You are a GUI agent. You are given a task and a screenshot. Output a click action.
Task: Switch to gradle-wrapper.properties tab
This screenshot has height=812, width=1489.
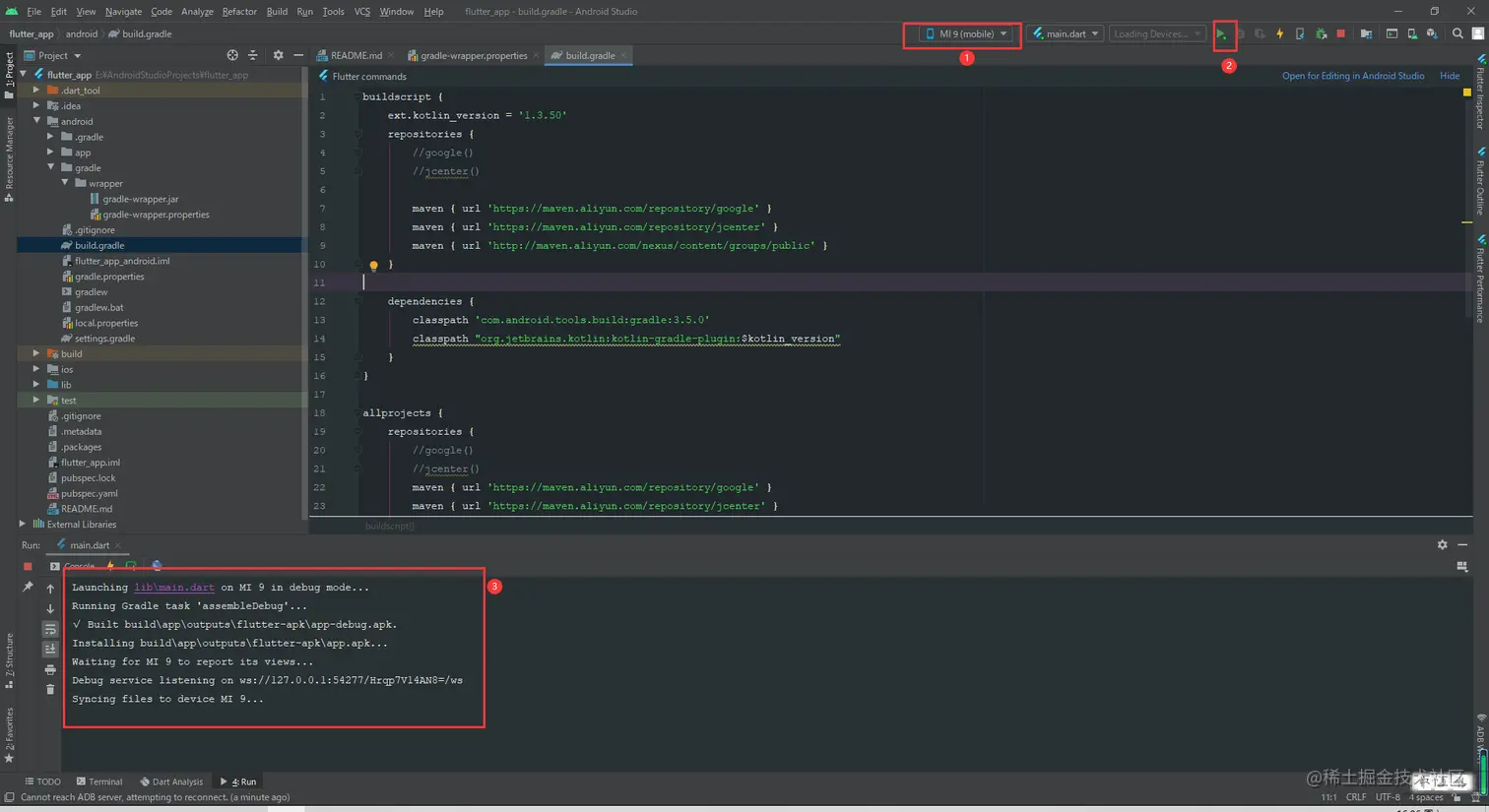(474, 56)
